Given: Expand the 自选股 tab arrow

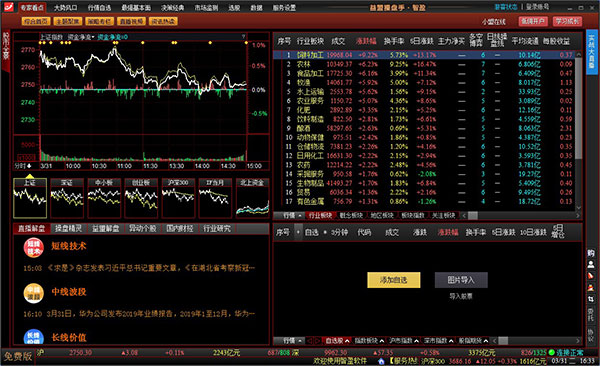Looking at the screenshot, I should pyautogui.click(x=347, y=341).
